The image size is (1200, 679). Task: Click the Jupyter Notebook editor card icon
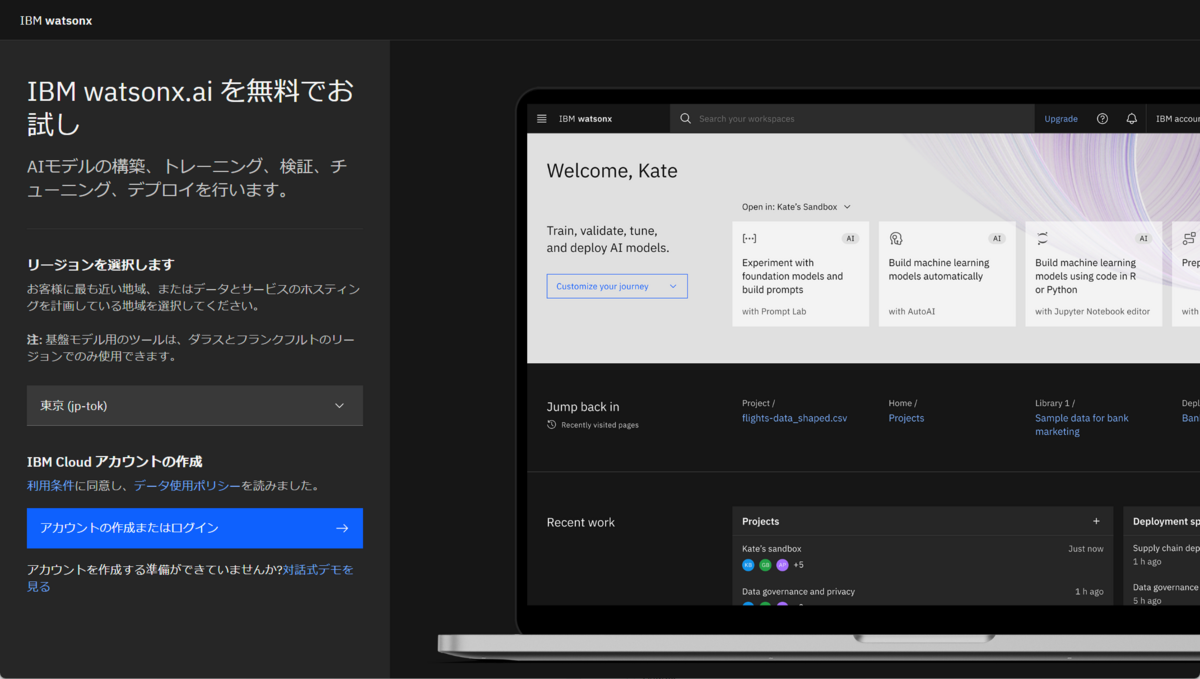tap(1042, 239)
